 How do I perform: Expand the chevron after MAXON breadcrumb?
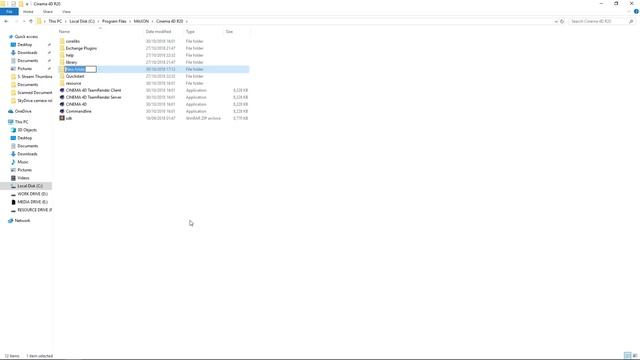pyautogui.click(x=152, y=21)
